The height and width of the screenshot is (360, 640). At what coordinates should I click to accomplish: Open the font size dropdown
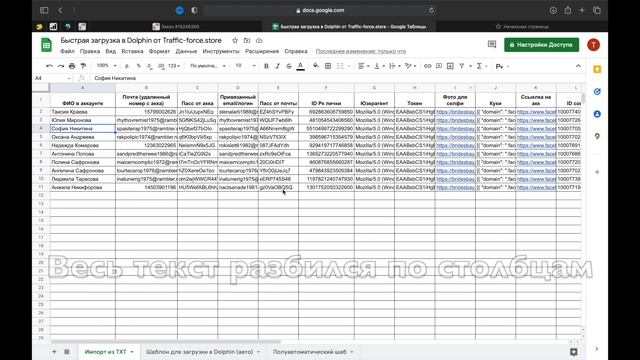pos(245,66)
